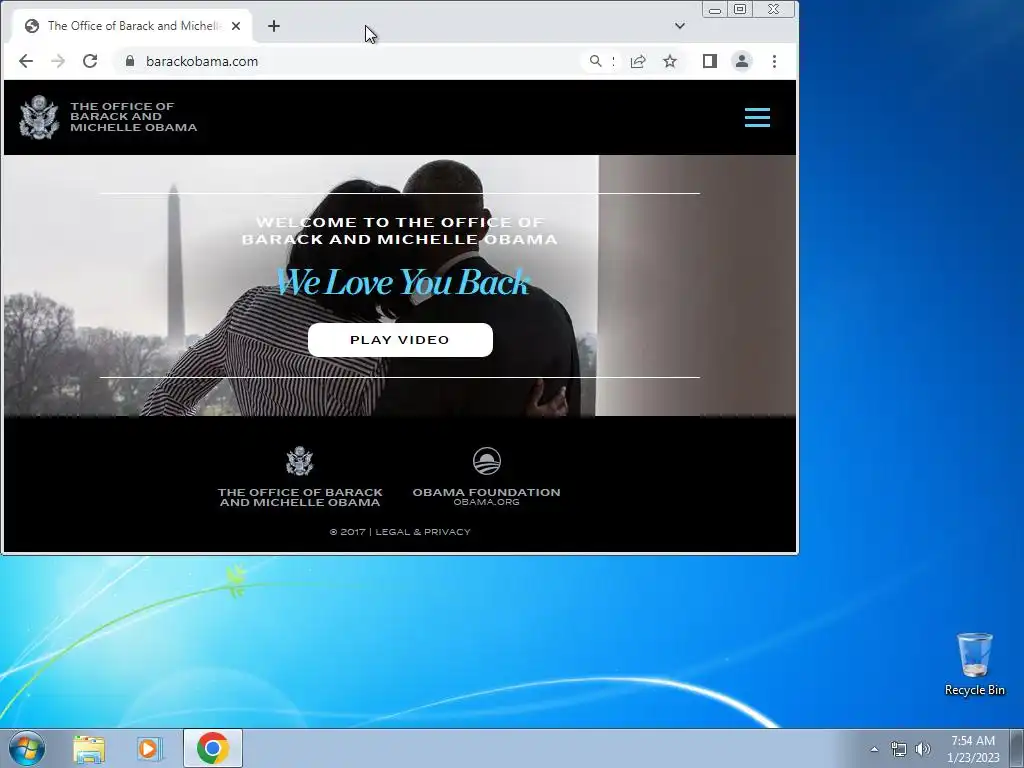
Task: Launch Windows Media Player from taskbar
Action: coord(149,748)
